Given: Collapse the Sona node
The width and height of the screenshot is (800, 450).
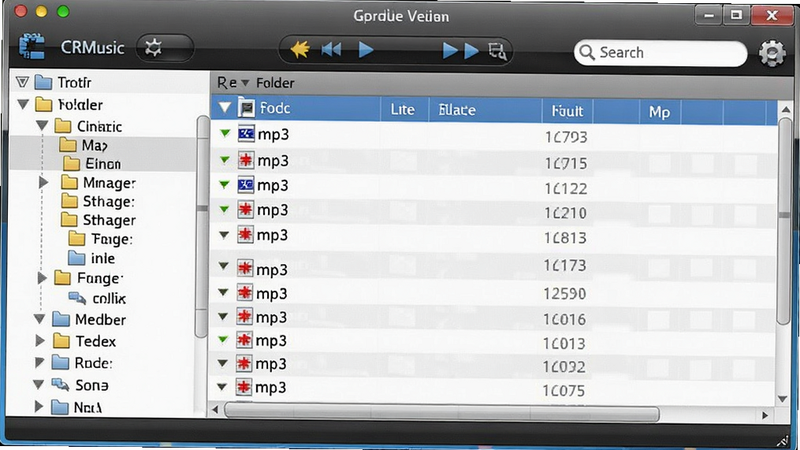Looking at the screenshot, I should click(x=39, y=384).
